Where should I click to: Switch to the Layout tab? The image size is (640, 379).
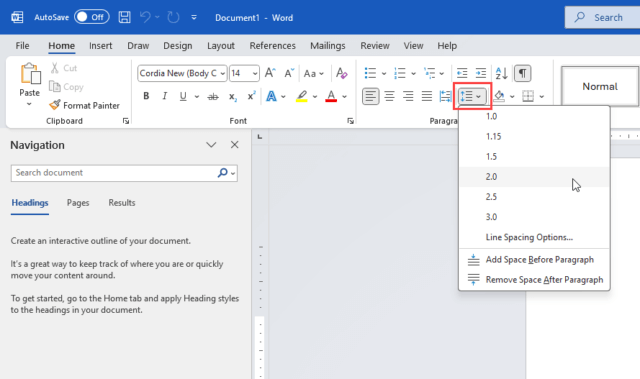click(x=221, y=46)
